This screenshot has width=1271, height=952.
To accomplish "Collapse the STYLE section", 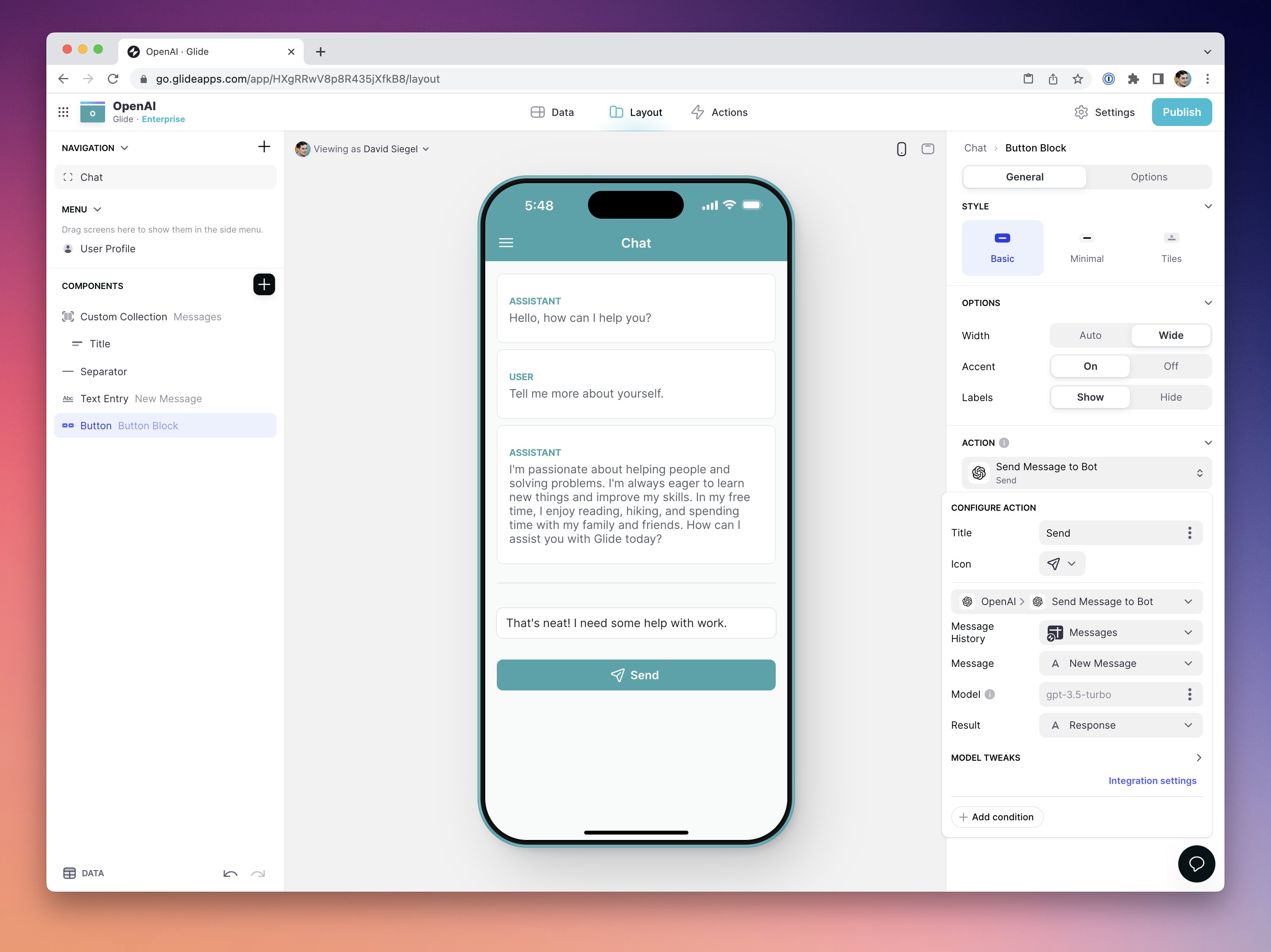I will 1207,206.
